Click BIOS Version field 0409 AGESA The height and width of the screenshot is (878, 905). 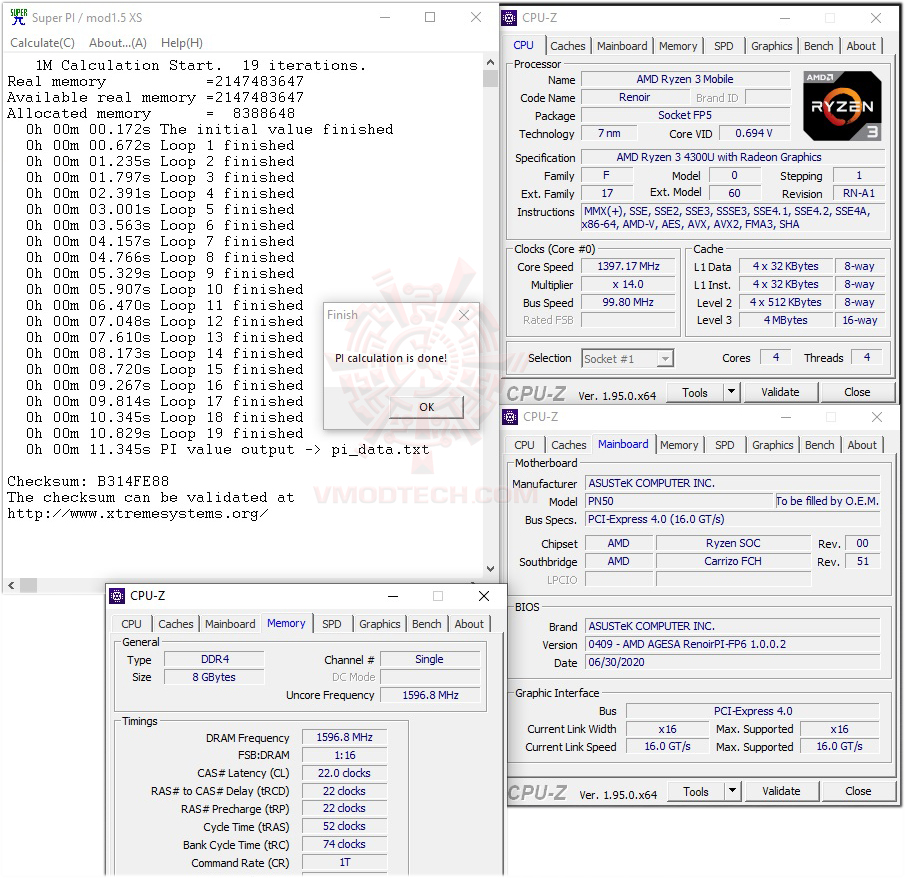(x=733, y=644)
